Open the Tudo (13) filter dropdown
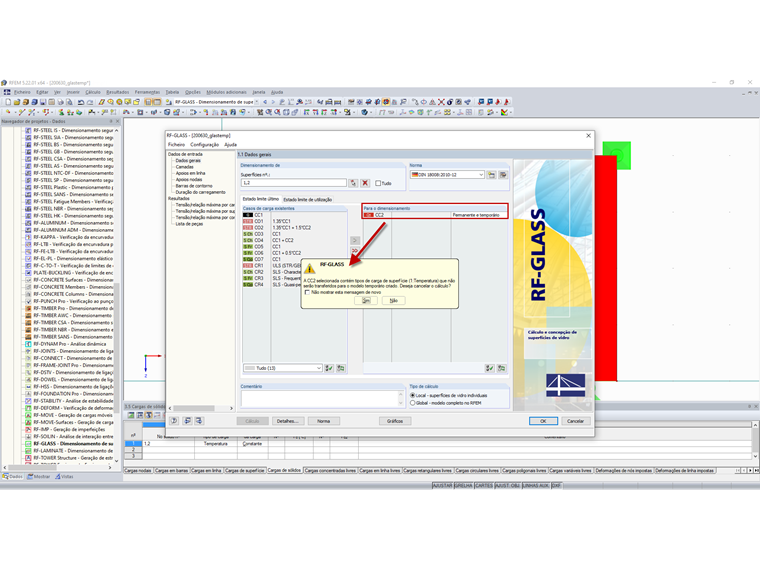Image resolution: width=760 pixels, height=570 pixels. 318,368
